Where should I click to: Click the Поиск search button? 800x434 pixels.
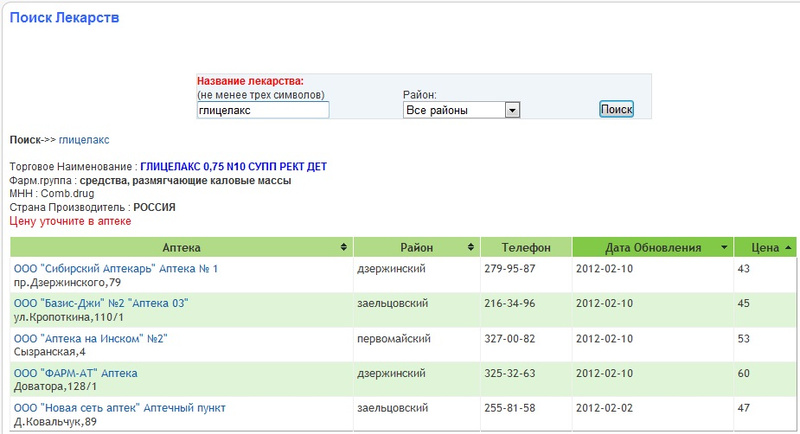[x=616, y=109]
